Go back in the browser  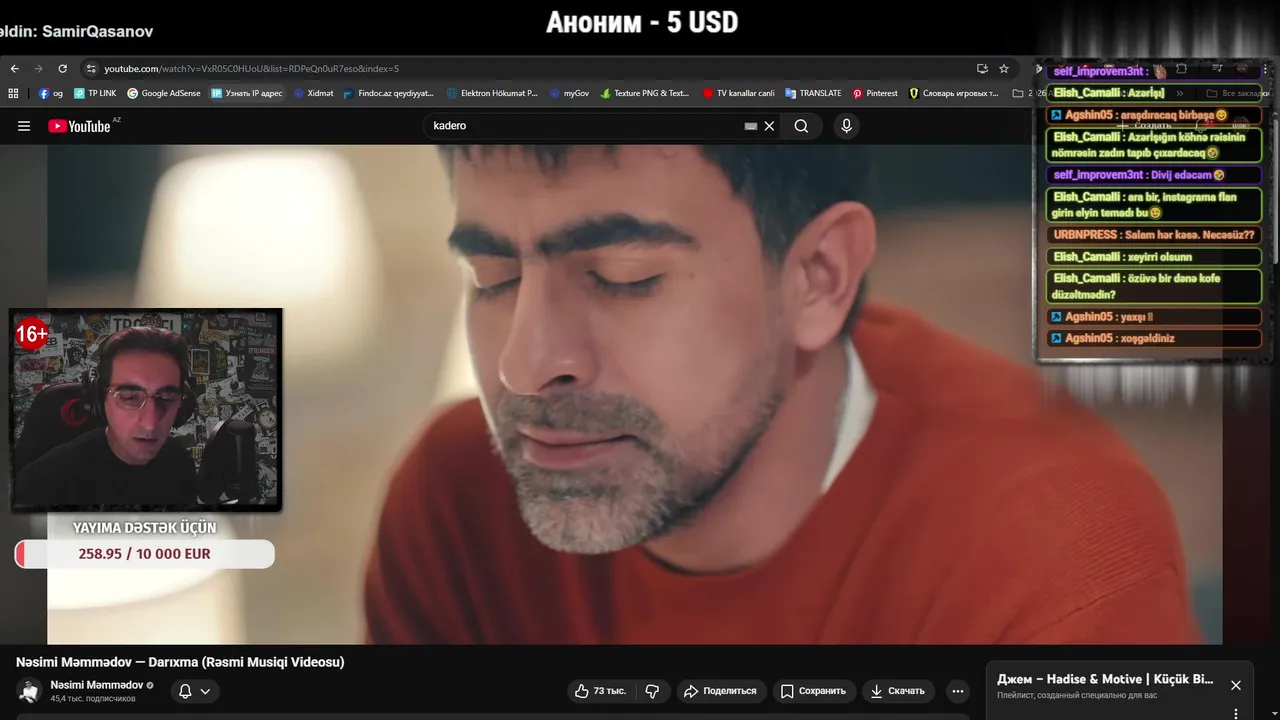coord(14,69)
